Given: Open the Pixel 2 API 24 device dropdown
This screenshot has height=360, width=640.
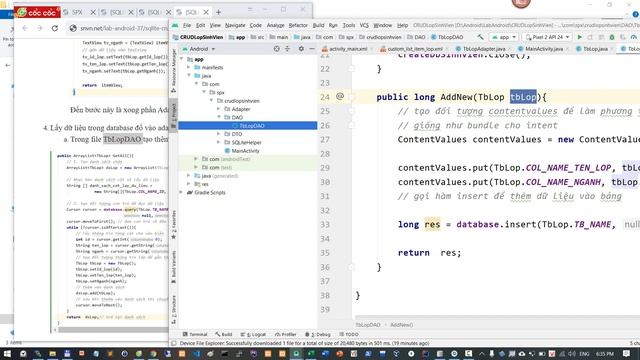Looking at the screenshot, I should pyautogui.click(x=547, y=37).
